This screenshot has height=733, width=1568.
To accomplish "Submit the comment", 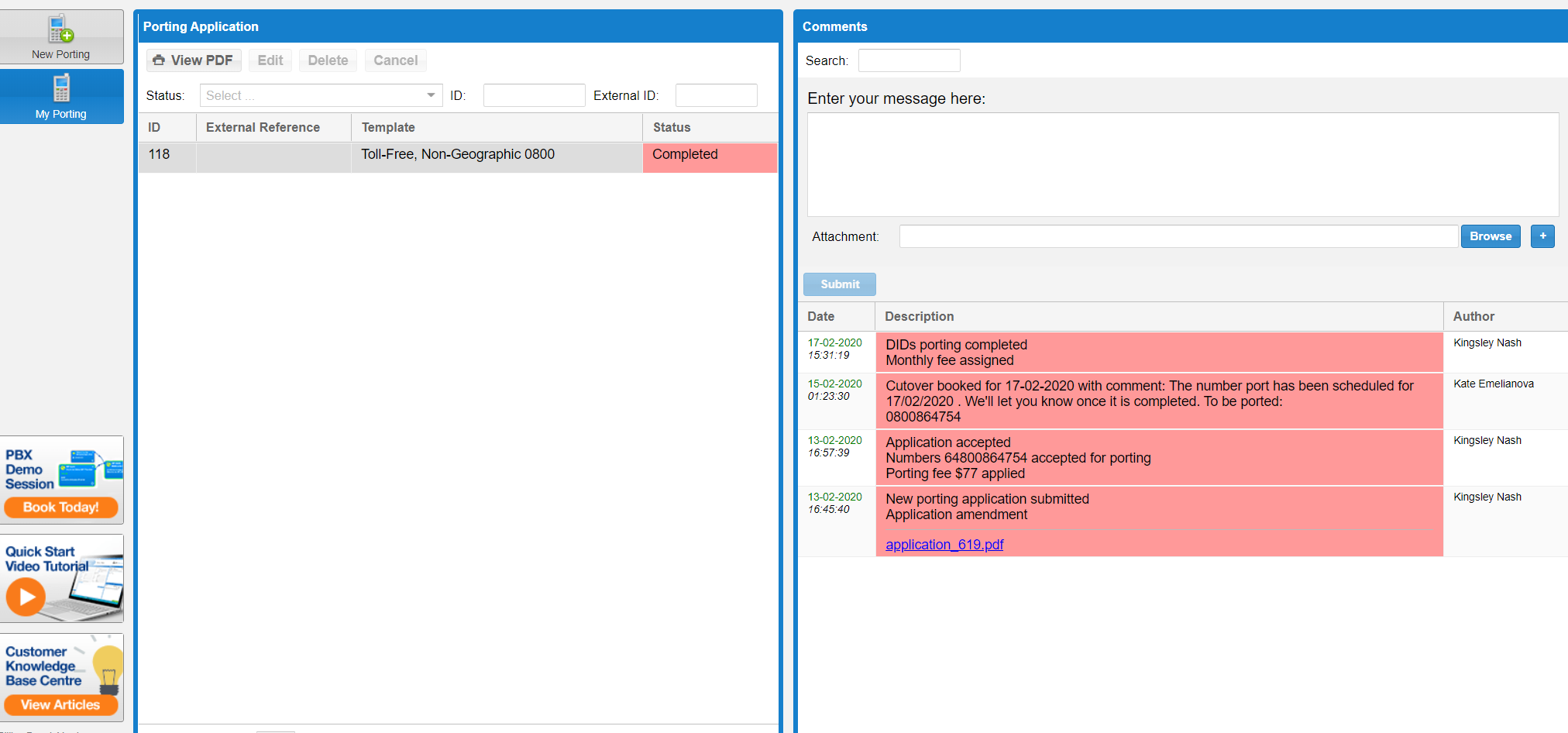I will [840, 284].
